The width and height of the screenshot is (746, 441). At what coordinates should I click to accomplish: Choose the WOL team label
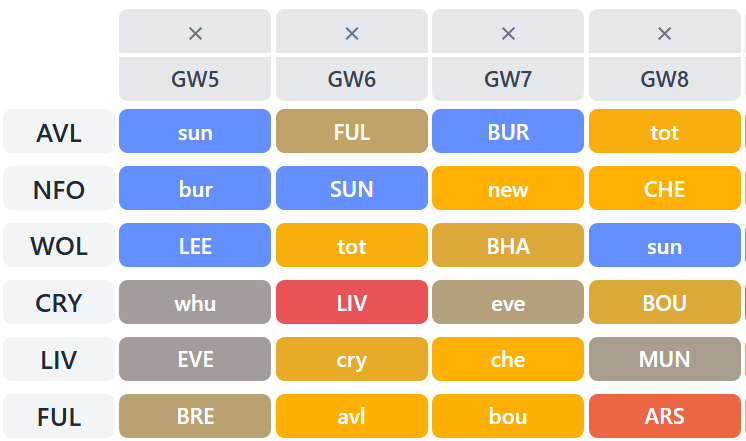59,246
